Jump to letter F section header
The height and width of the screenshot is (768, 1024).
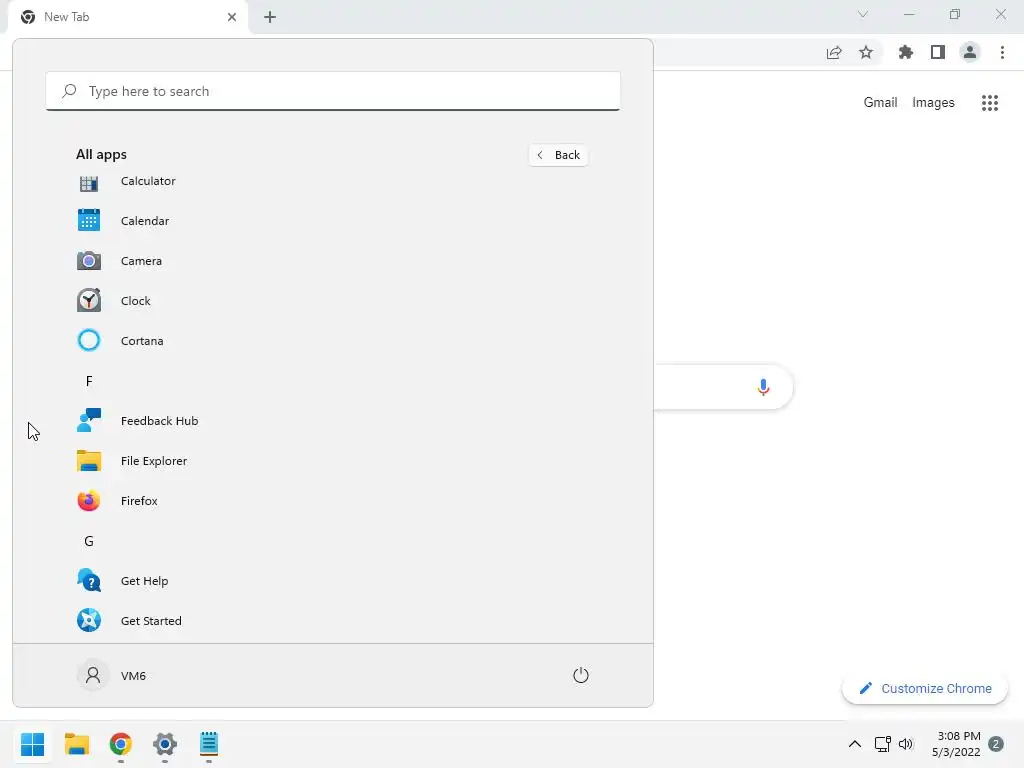(x=89, y=381)
